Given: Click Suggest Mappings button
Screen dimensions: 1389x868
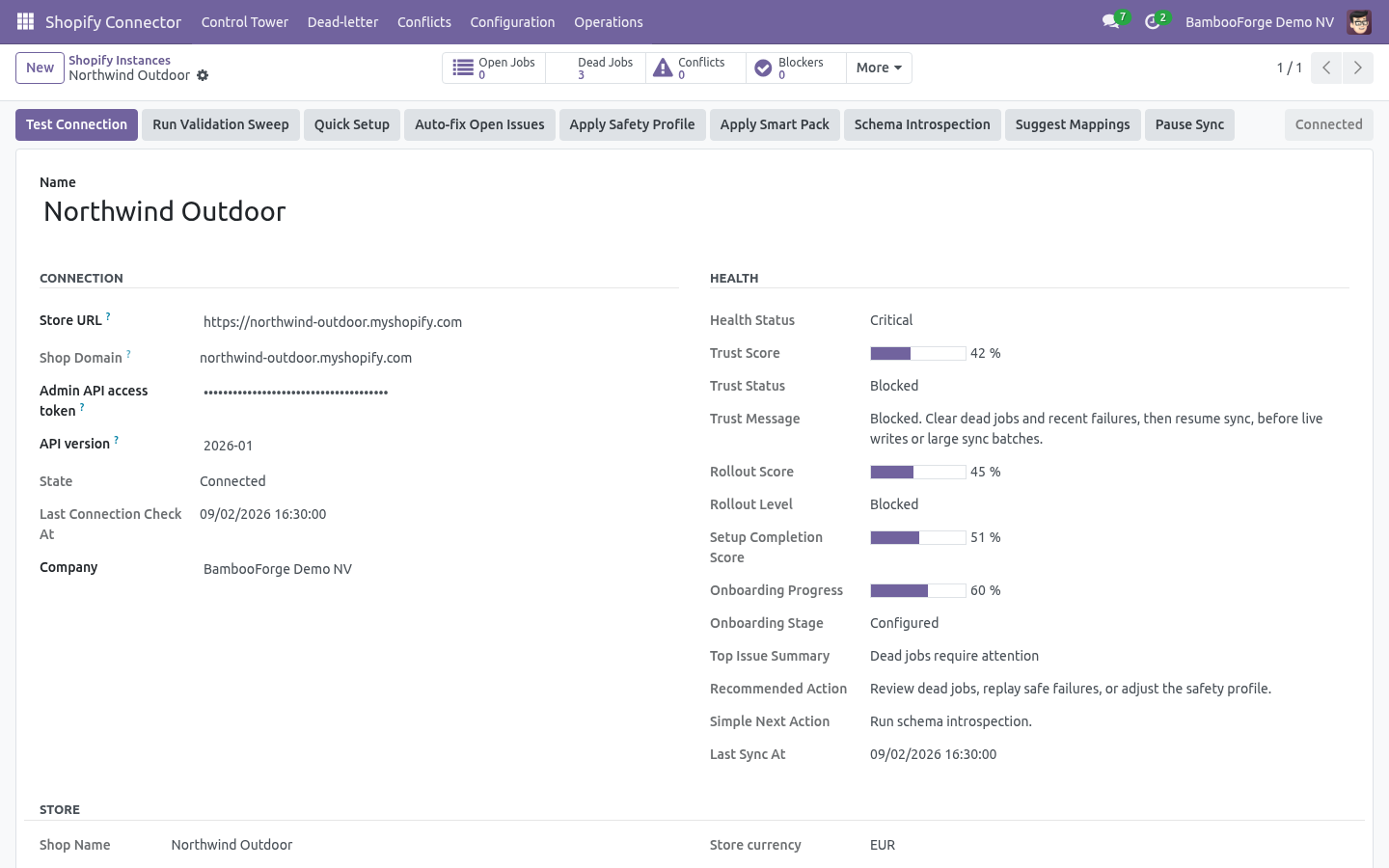Looking at the screenshot, I should coord(1073,124).
